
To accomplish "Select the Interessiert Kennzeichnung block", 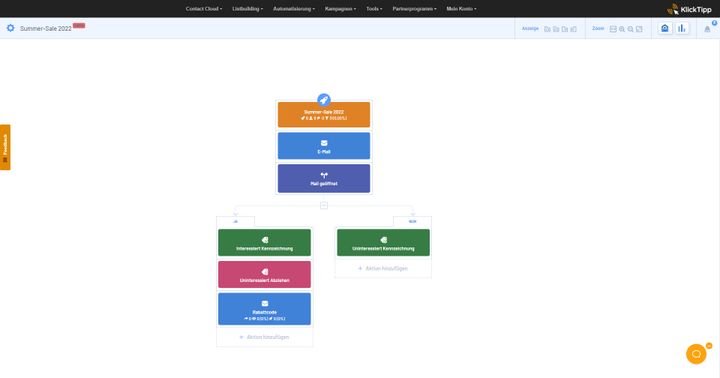I will click(264, 243).
